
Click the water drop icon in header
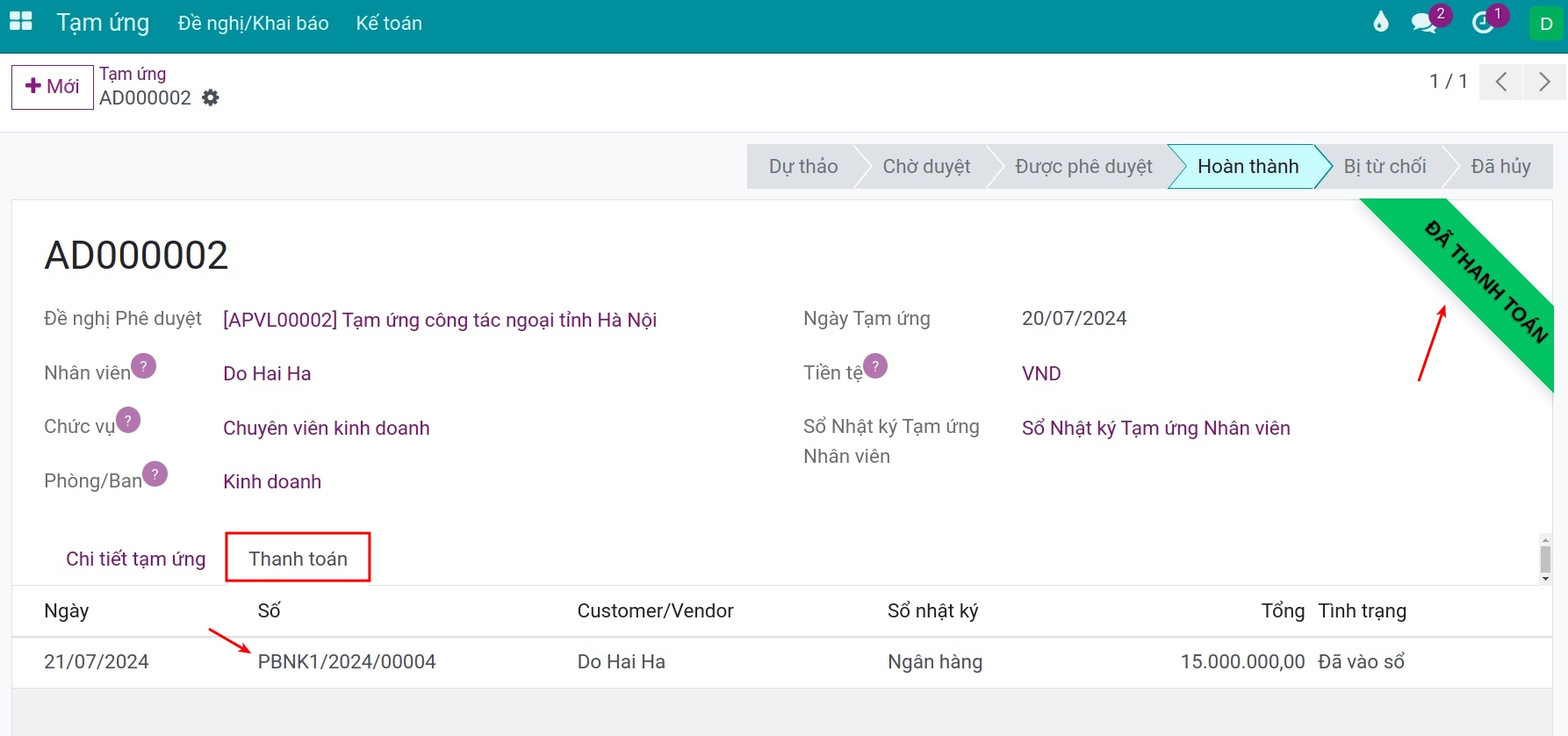pos(1381,22)
